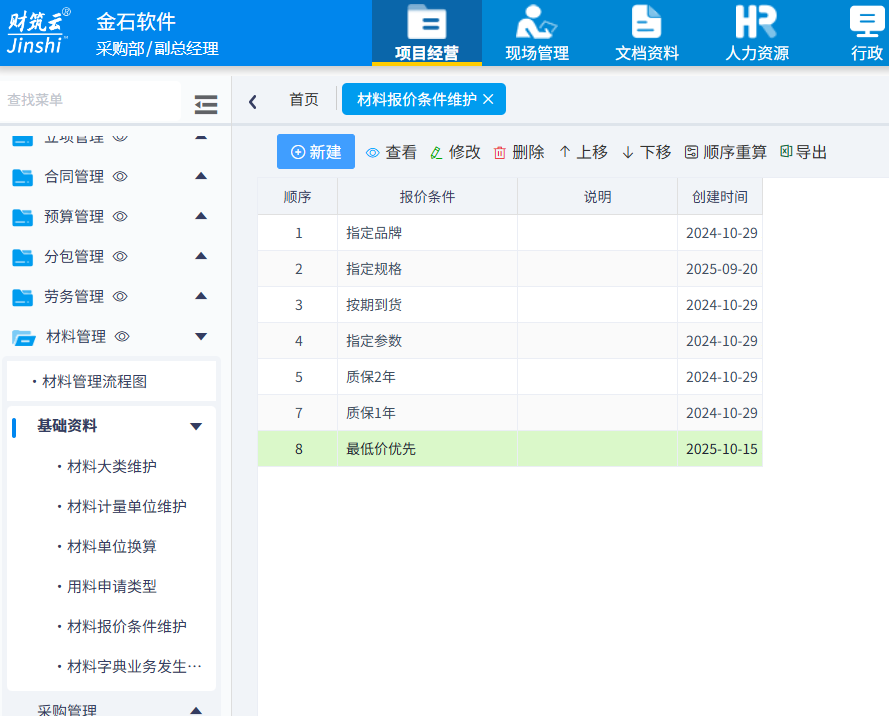Collapse the 材料管理 menu arrow
Screen dimensions: 889x716
coord(201,337)
